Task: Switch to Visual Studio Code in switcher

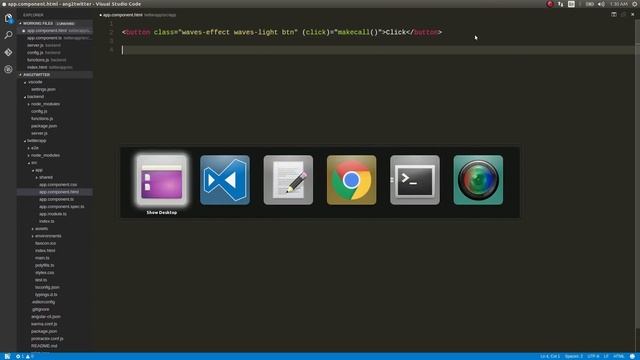Action: [225, 180]
